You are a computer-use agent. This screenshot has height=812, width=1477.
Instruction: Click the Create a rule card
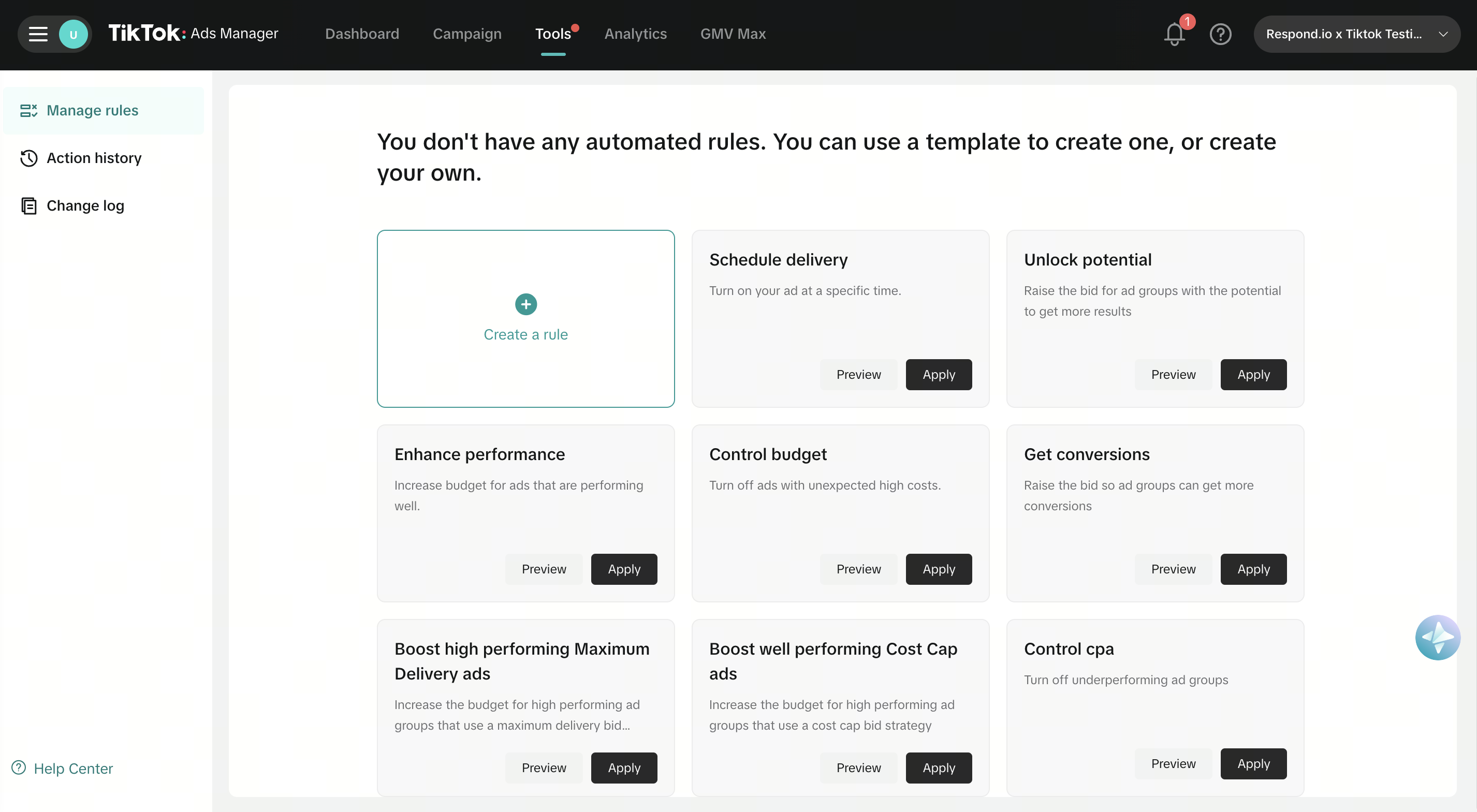point(525,319)
